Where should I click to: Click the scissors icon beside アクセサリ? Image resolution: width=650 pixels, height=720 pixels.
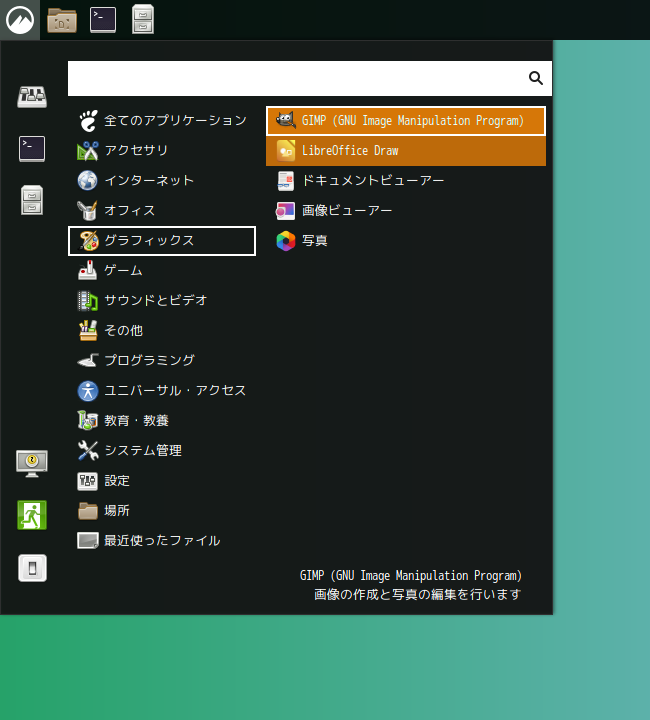[x=87, y=151]
